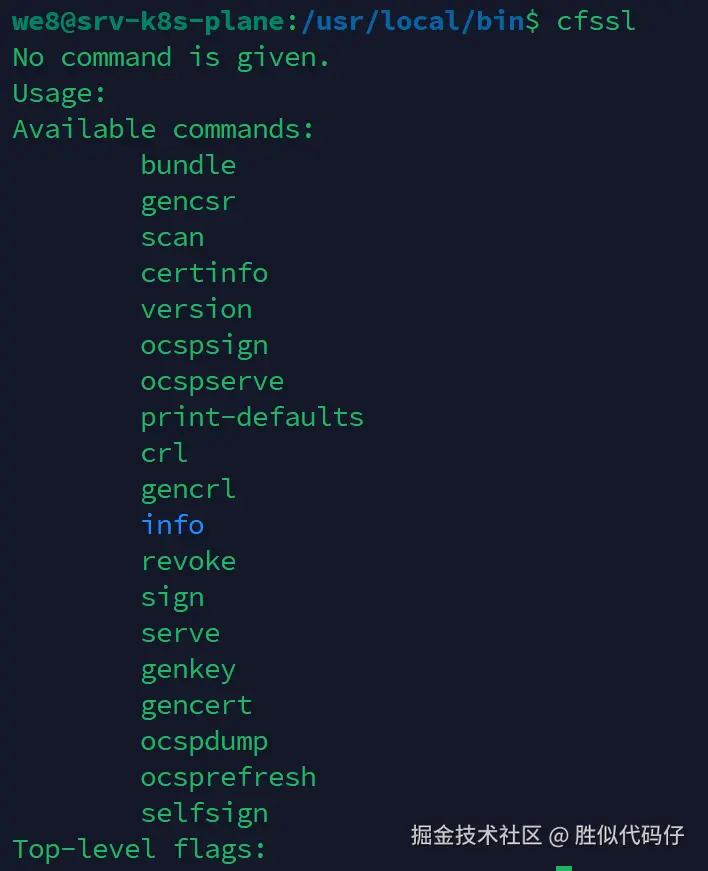Screen dimensions: 708x871
Task: Select the 'ocspsign' command entry
Action: click(204, 345)
